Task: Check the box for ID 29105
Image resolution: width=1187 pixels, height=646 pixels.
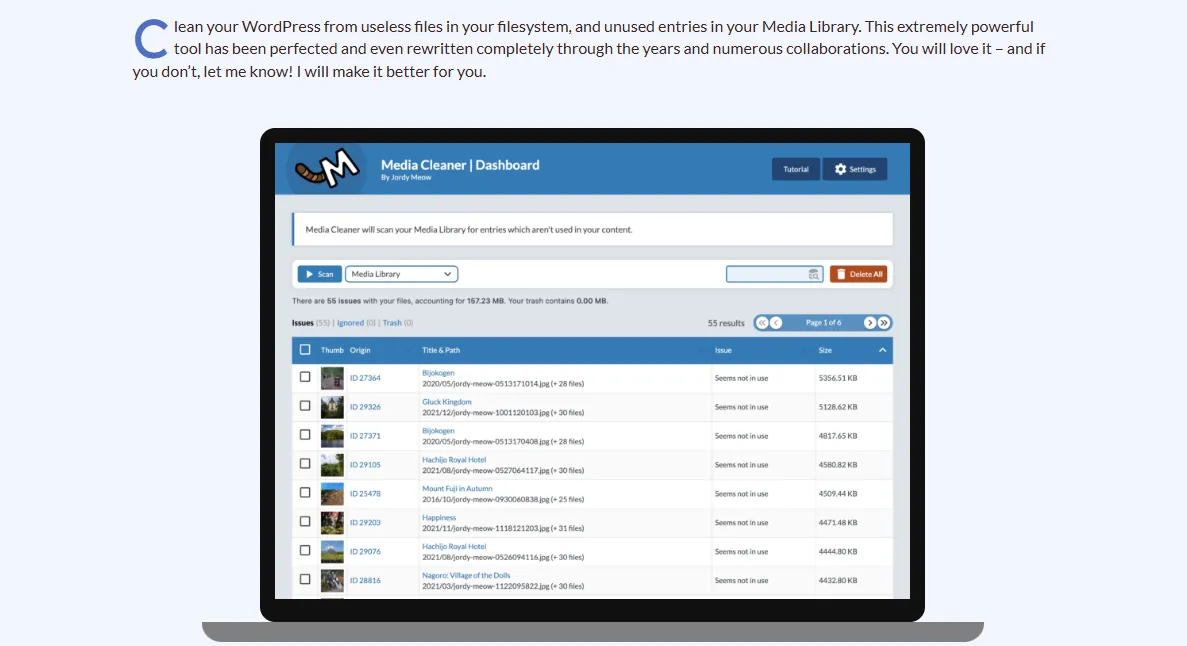Action: [x=305, y=463]
